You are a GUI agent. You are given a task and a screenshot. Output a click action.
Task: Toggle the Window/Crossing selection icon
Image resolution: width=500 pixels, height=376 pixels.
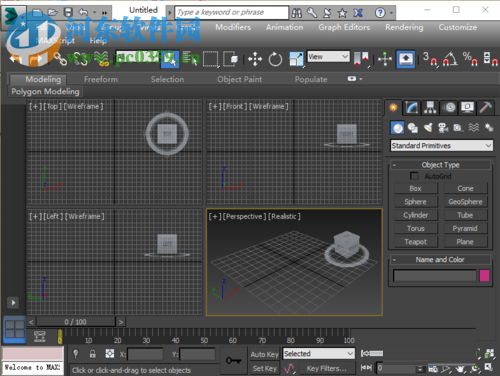(231, 59)
